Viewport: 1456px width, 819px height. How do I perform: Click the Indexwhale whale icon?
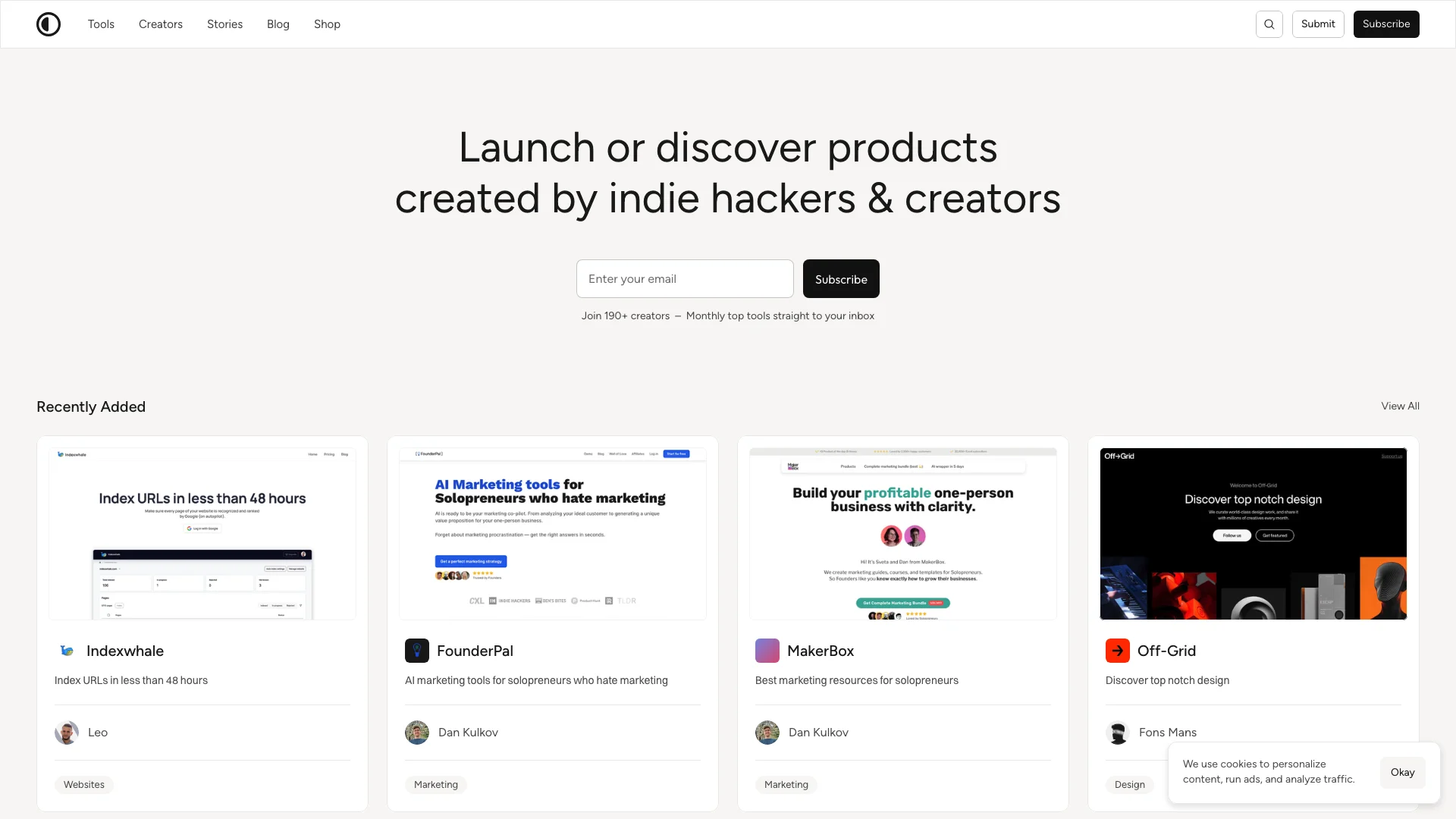click(66, 650)
